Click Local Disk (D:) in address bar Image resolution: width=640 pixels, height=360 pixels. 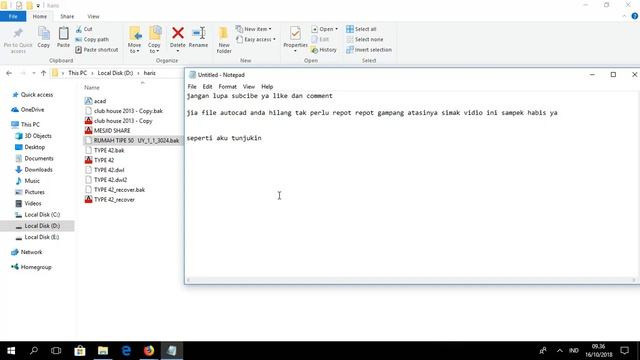tap(115, 73)
